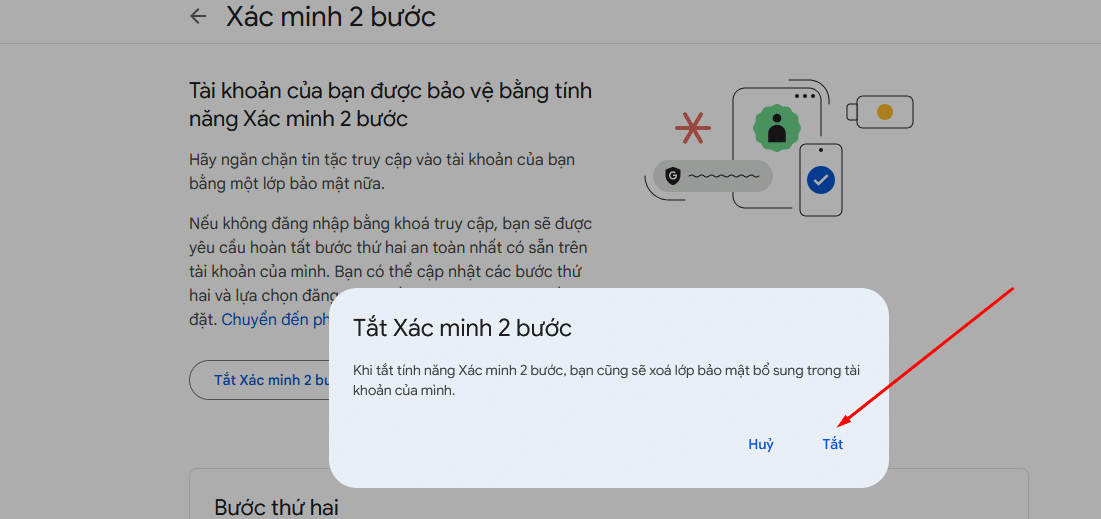
Task: Click the page title Xác minh 2 bước
Action: 331,16
